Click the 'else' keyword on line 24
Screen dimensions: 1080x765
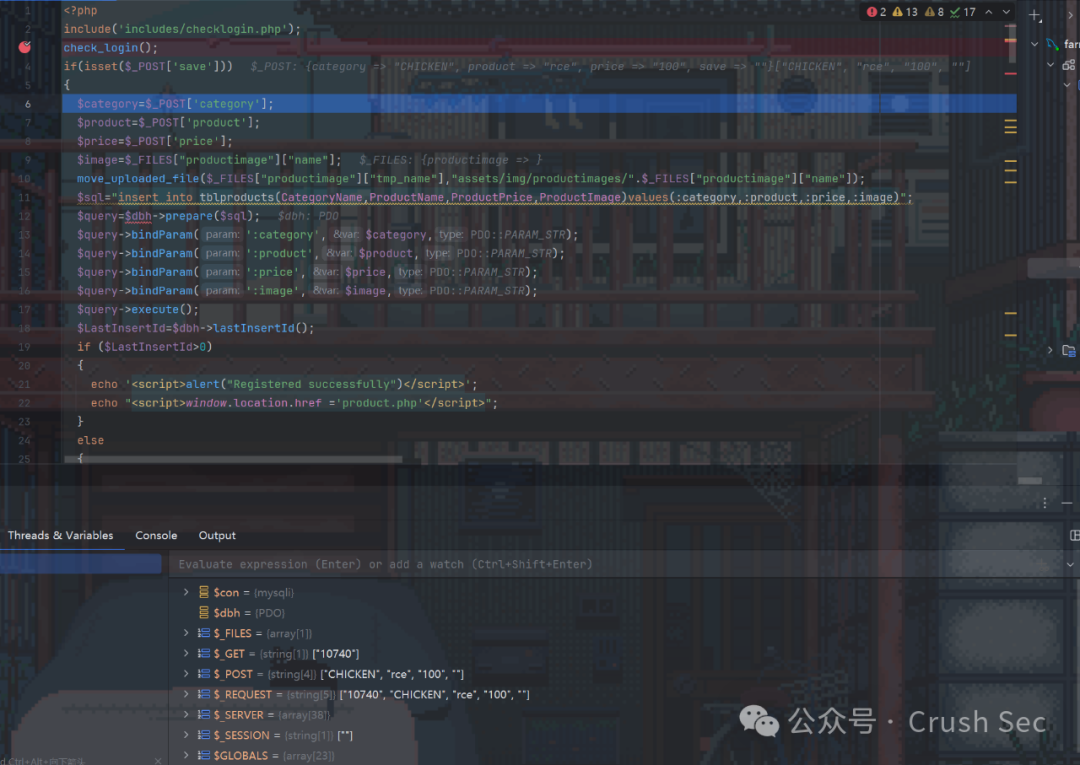click(90, 440)
